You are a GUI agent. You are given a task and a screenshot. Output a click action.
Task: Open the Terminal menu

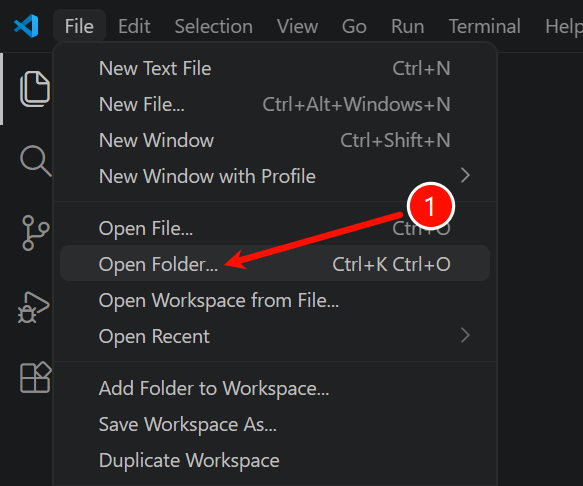click(x=485, y=26)
